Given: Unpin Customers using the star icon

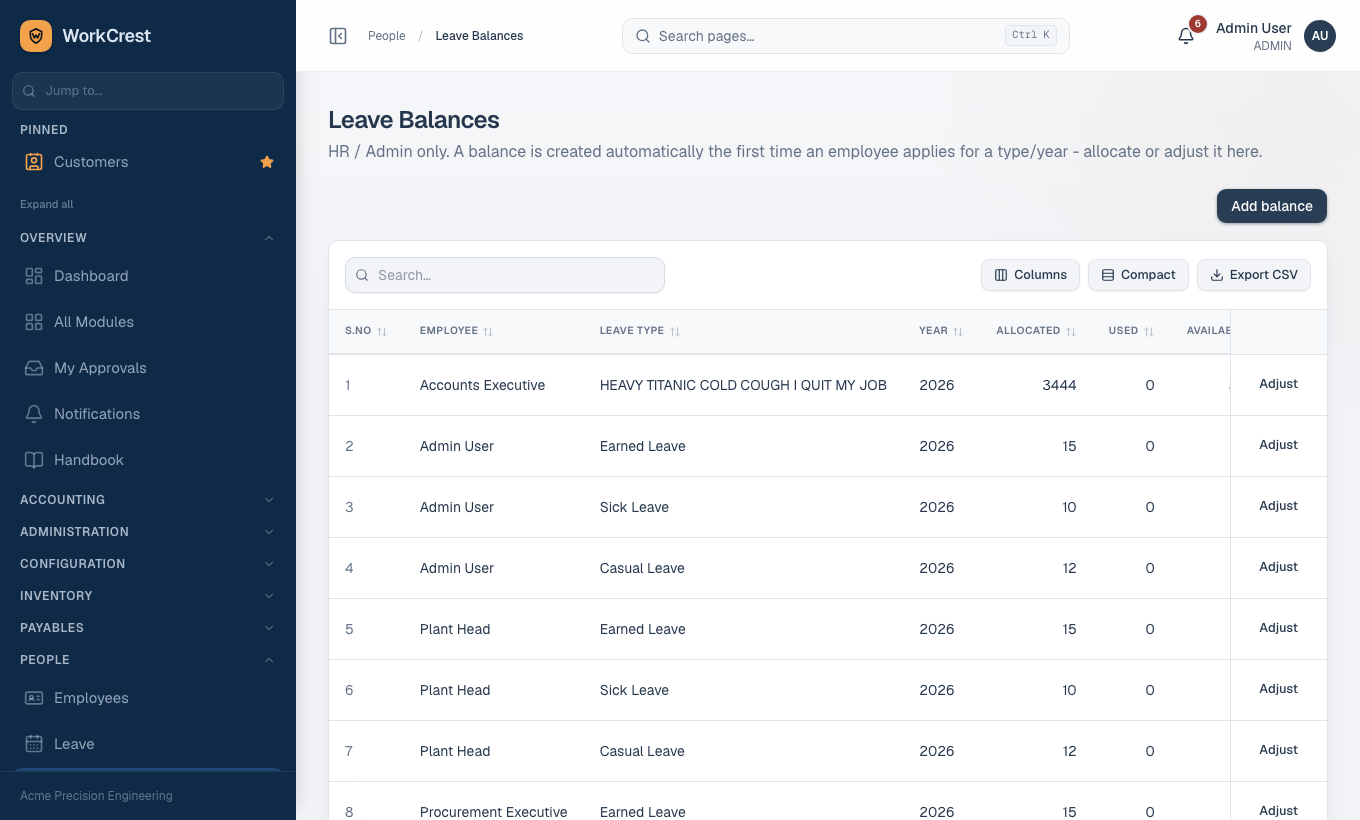Looking at the screenshot, I should point(267,162).
